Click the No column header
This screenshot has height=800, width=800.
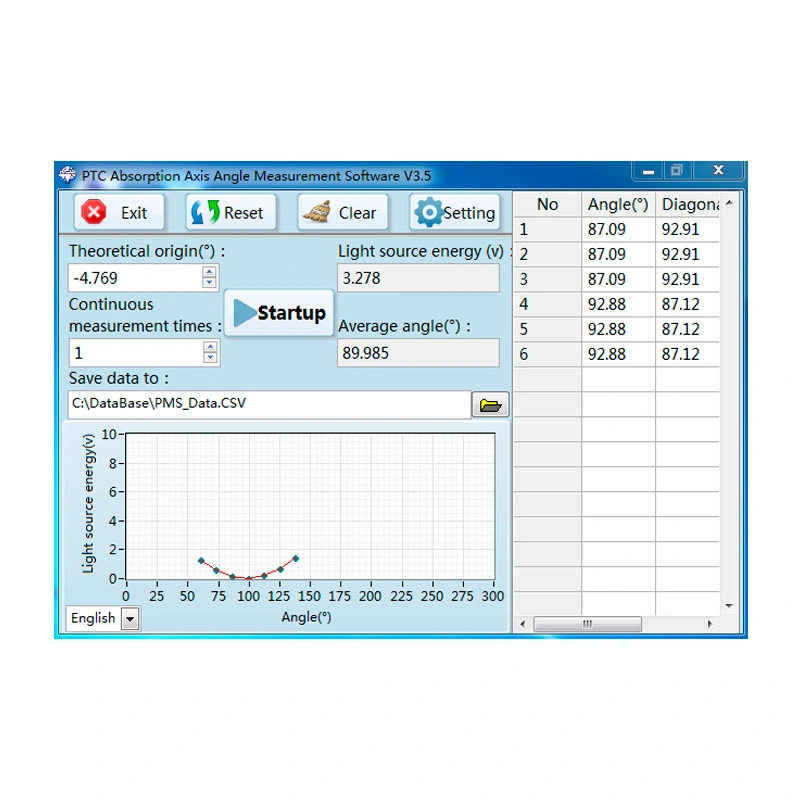tap(547, 204)
